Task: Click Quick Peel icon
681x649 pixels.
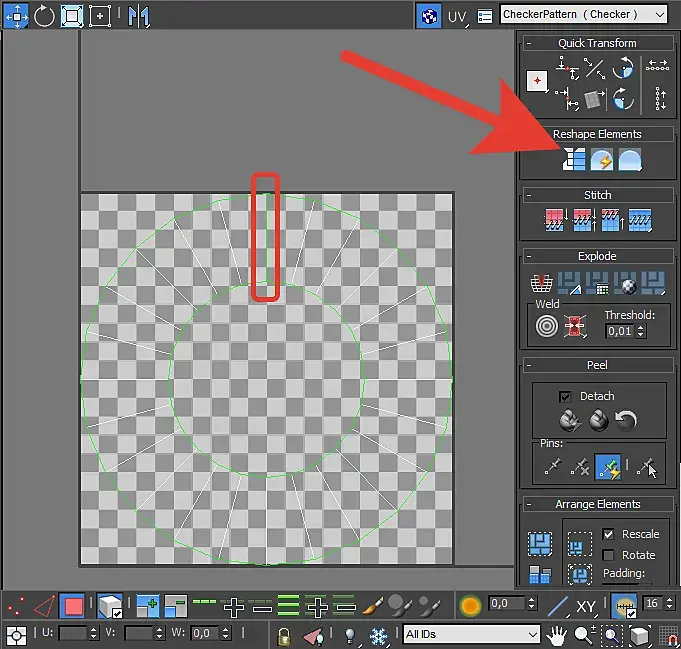Action: coord(569,421)
